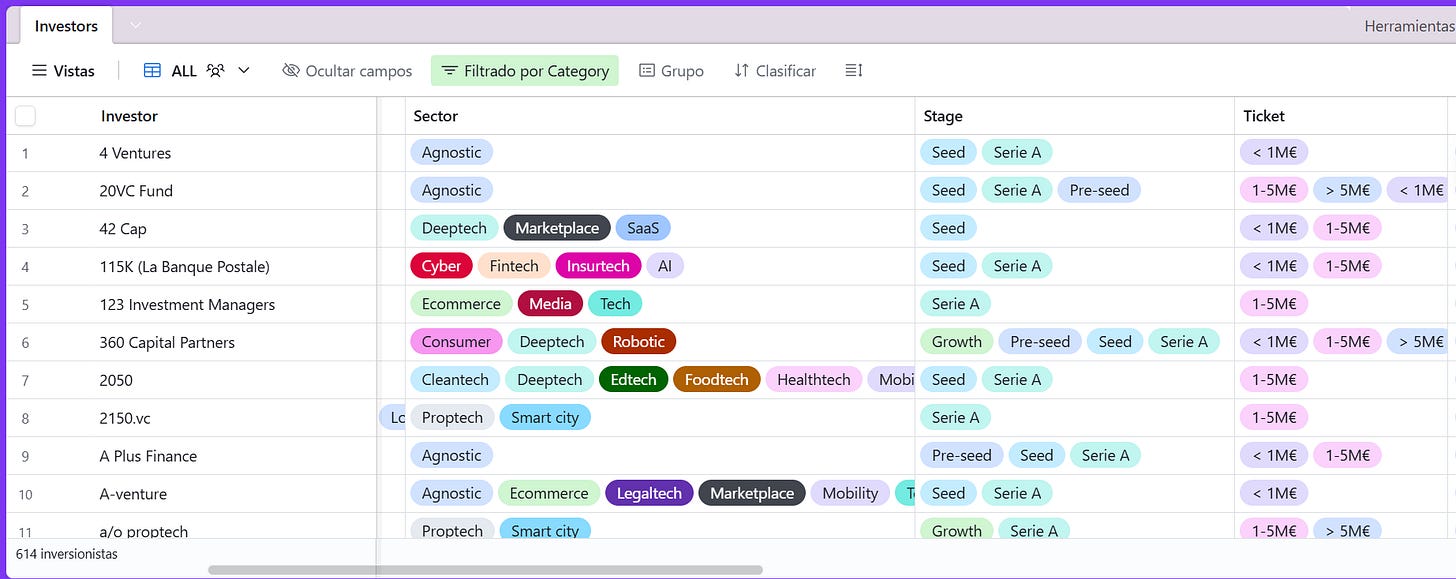Screen dimensions: 1456x579
Task: Click the Cyber sector tag
Action: 441,266
